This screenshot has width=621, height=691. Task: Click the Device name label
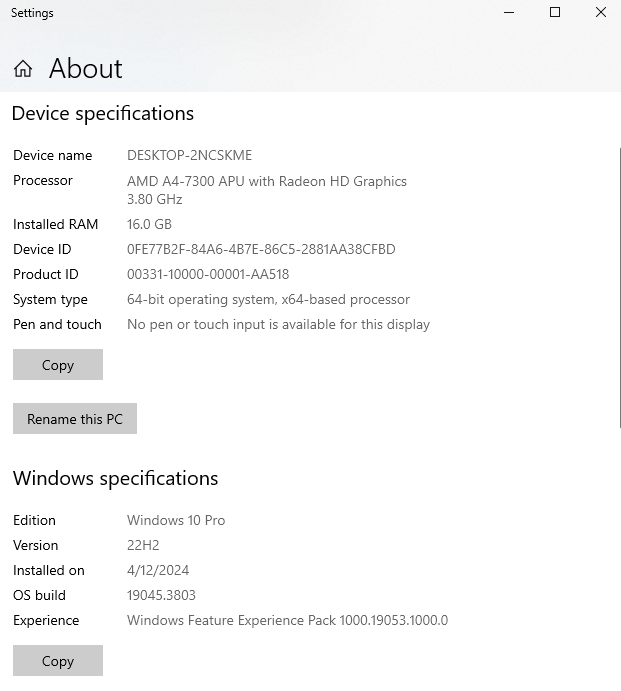(53, 155)
